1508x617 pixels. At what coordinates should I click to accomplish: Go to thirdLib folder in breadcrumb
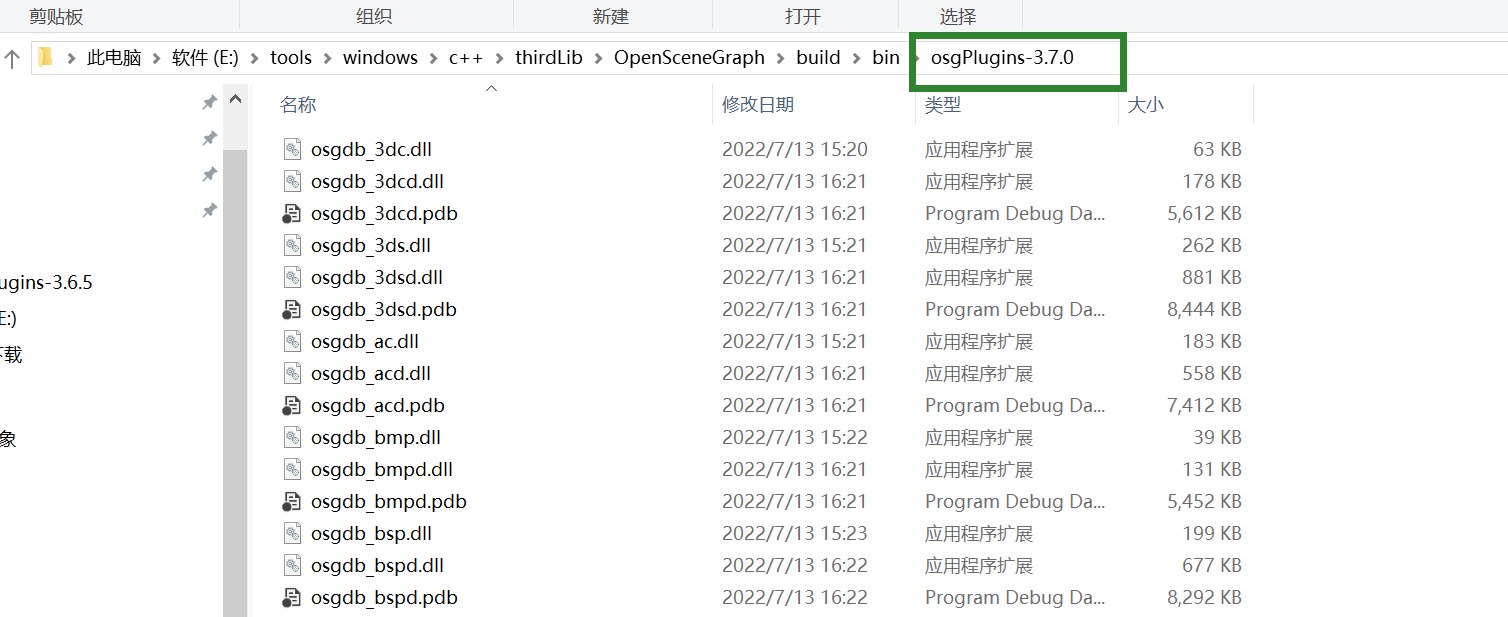click(x=549, y=58)
